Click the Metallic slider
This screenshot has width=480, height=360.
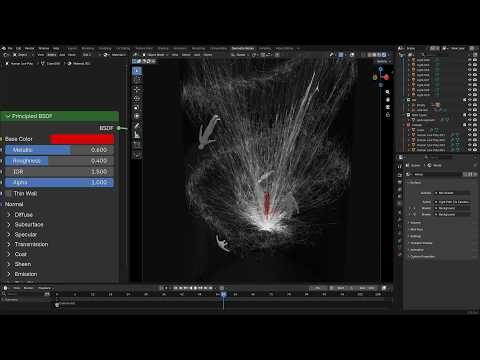(59, 150)
